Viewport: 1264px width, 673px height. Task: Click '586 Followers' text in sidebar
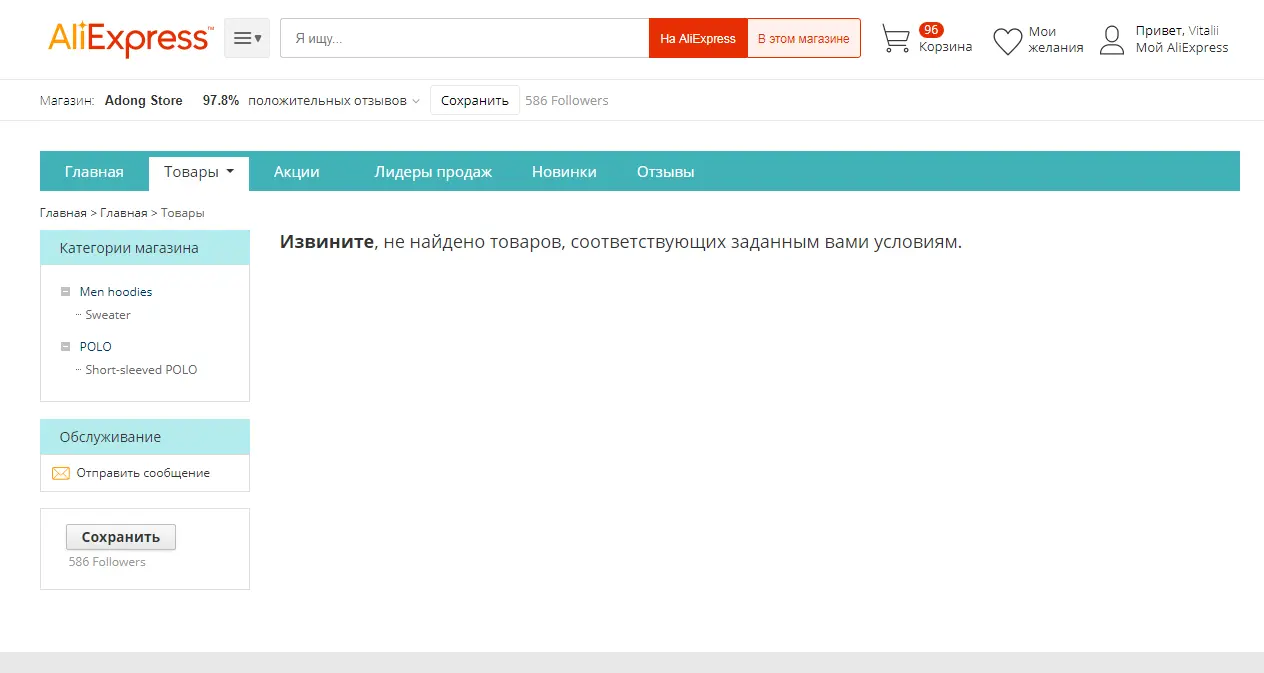coord(107,562)
